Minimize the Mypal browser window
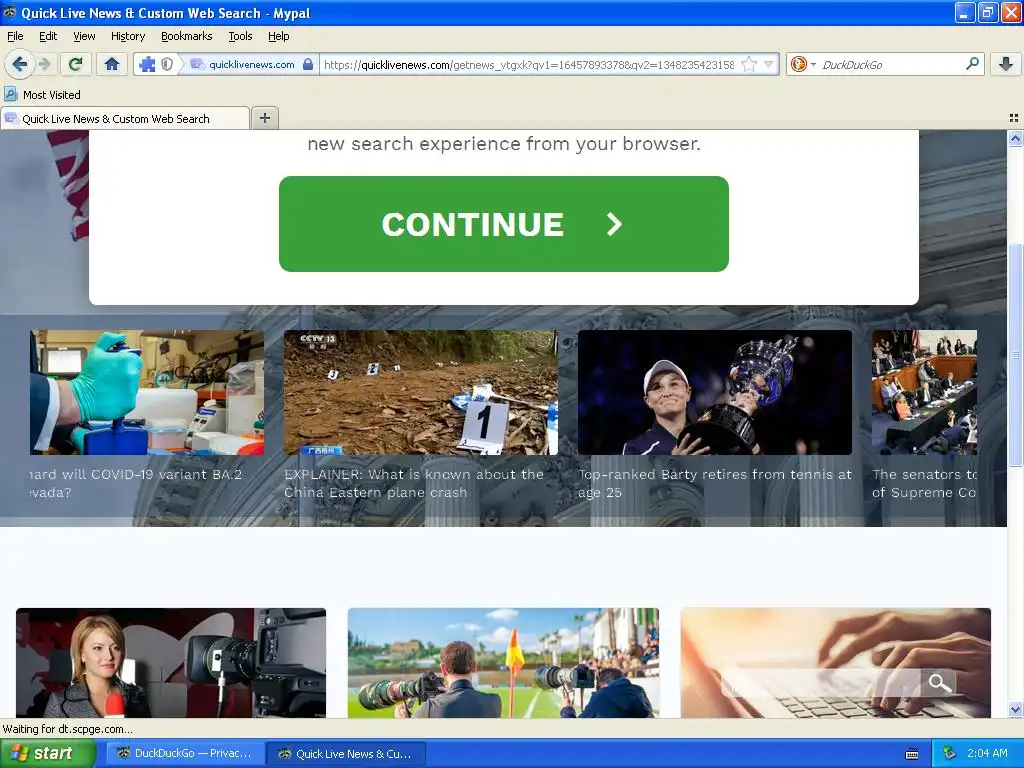This screenshot has width=1024, height=768. (x=965, y=12)
